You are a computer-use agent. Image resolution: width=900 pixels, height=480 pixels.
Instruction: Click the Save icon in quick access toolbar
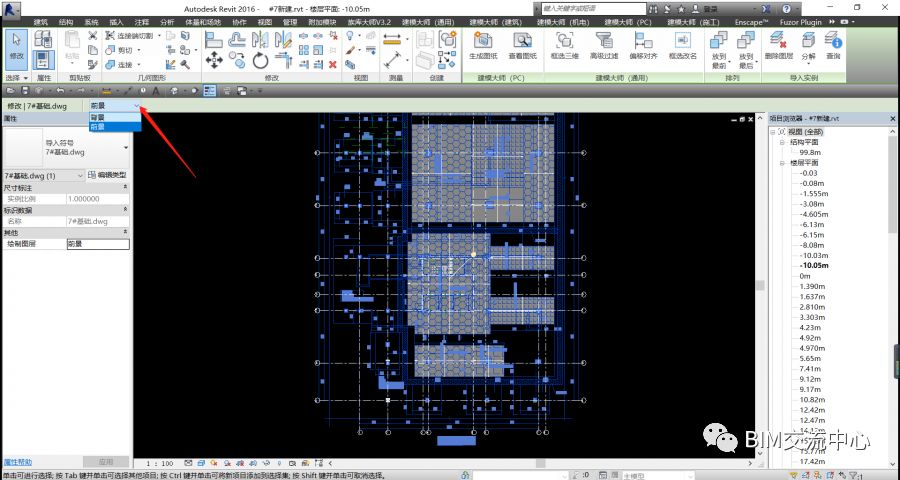25,91
